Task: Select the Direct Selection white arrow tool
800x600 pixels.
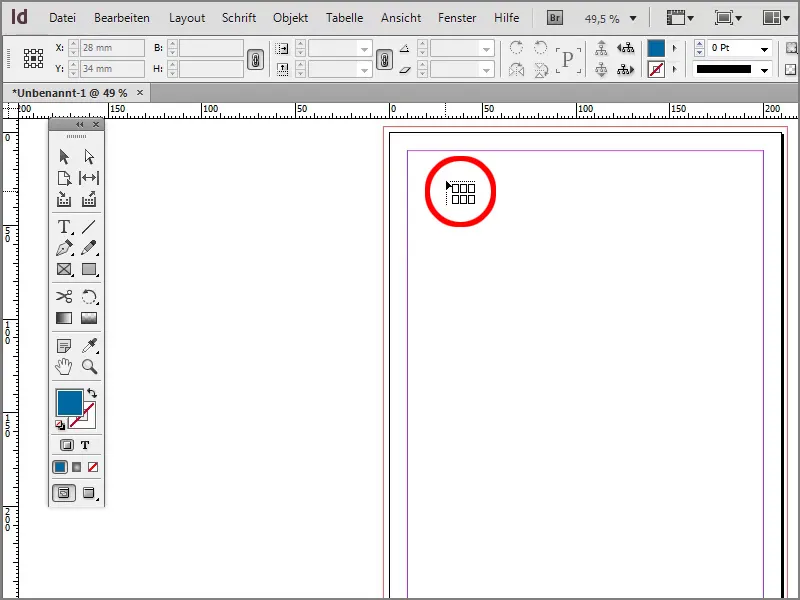Action: [89, 157]
